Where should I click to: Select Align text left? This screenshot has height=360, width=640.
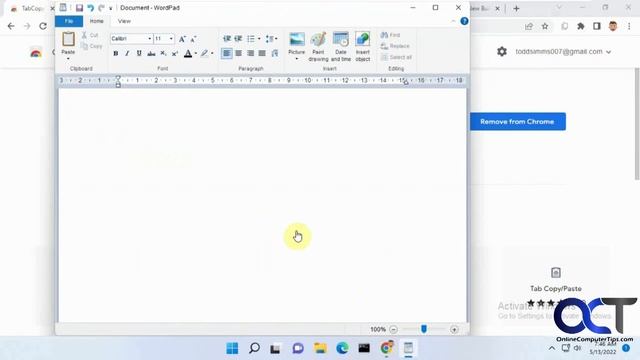pos(227,53)
